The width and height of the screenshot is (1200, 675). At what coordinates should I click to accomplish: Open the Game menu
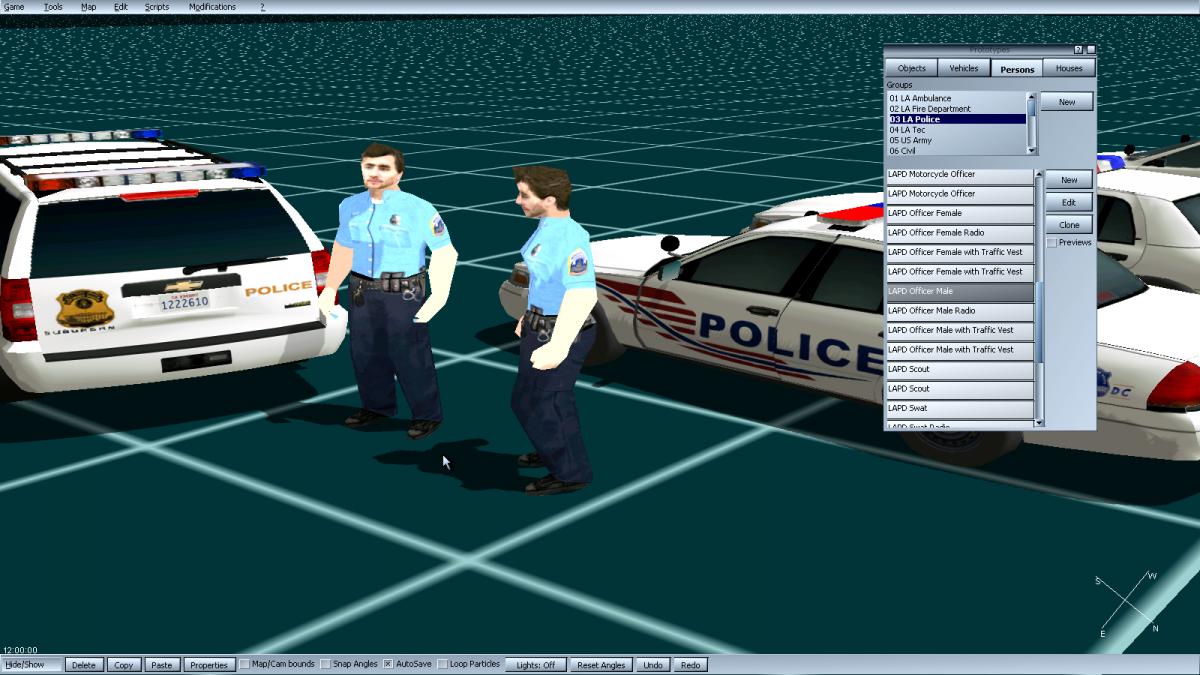point(14,7)
